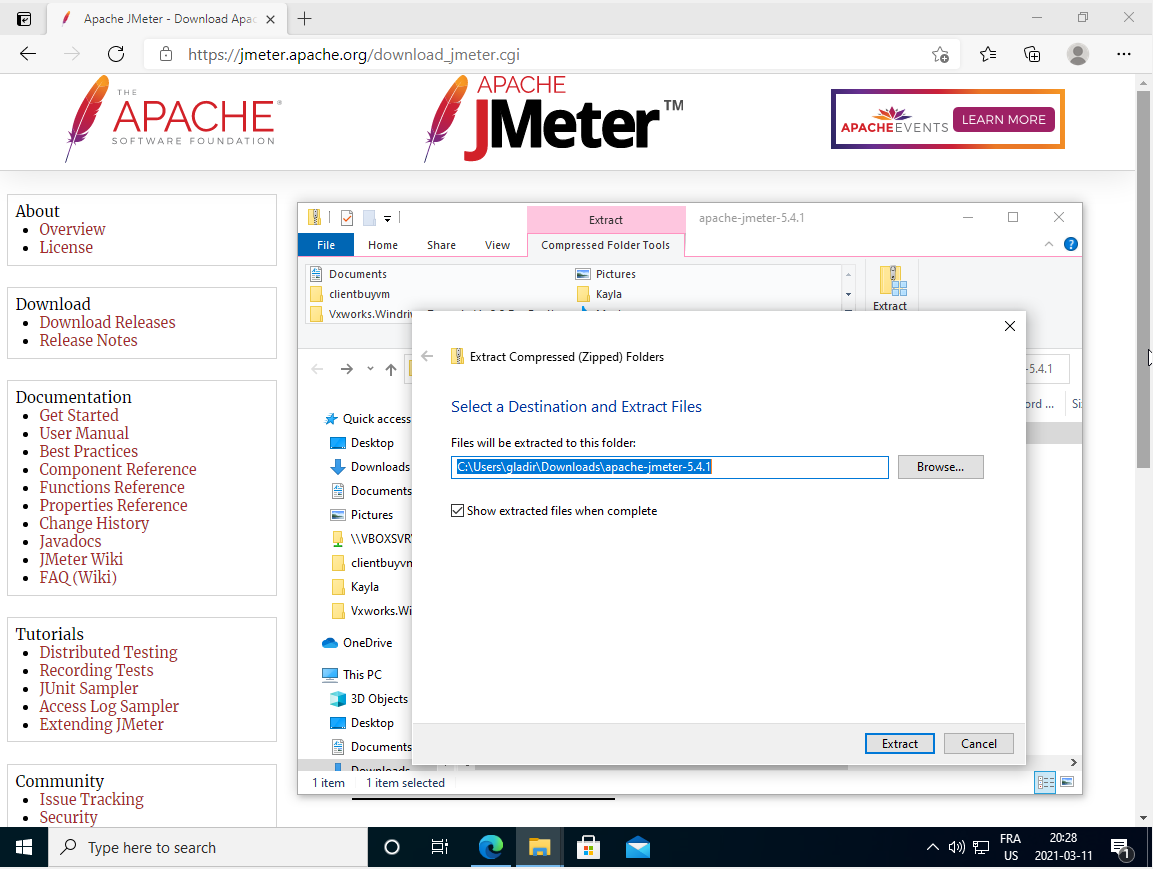
Task: Switch to large icons view in Explorer
Action: pyautogui.click(x=1067, y=782)
